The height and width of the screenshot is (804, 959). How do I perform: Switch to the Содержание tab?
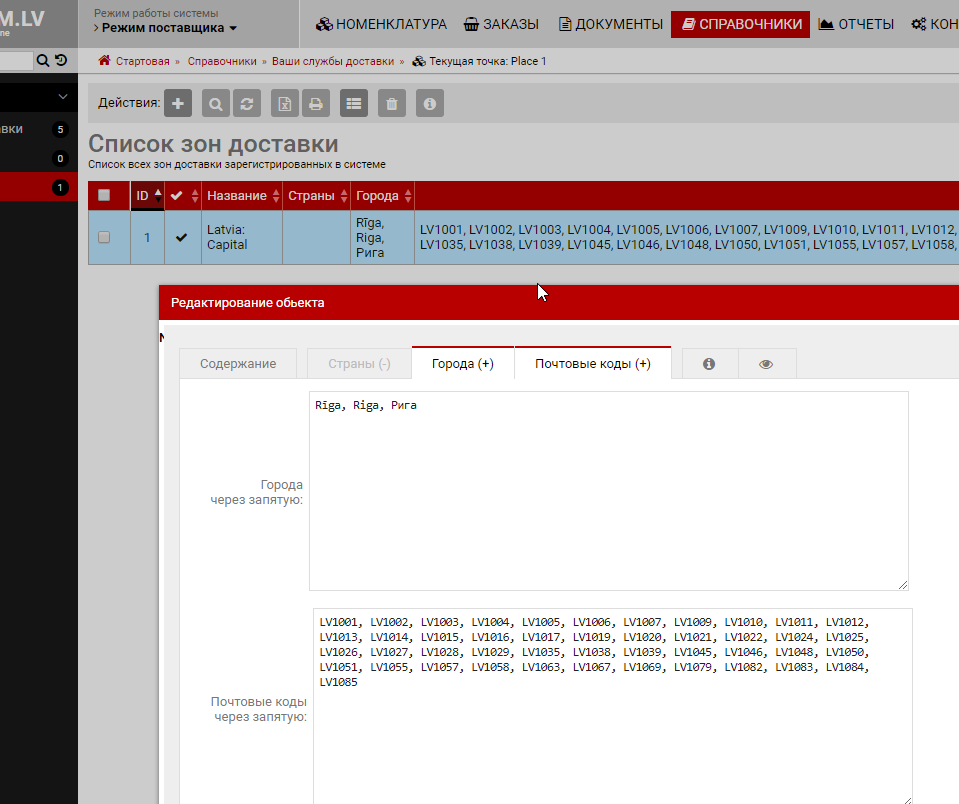tap(238, 364)
